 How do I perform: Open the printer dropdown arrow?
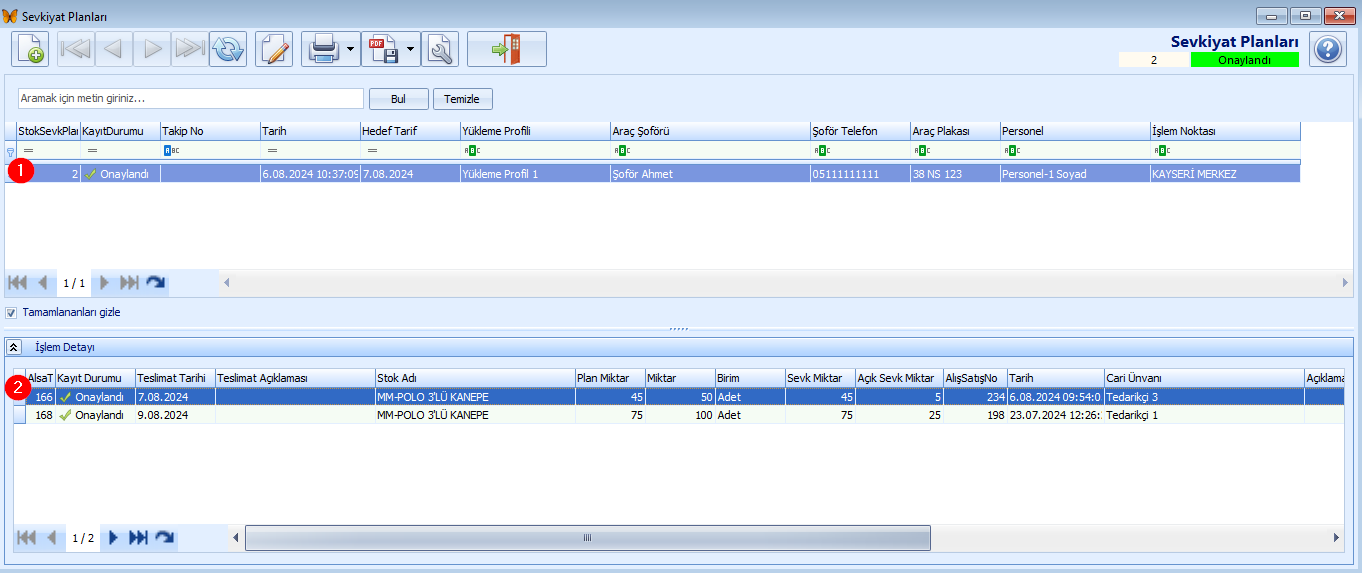tap(351, 49)
